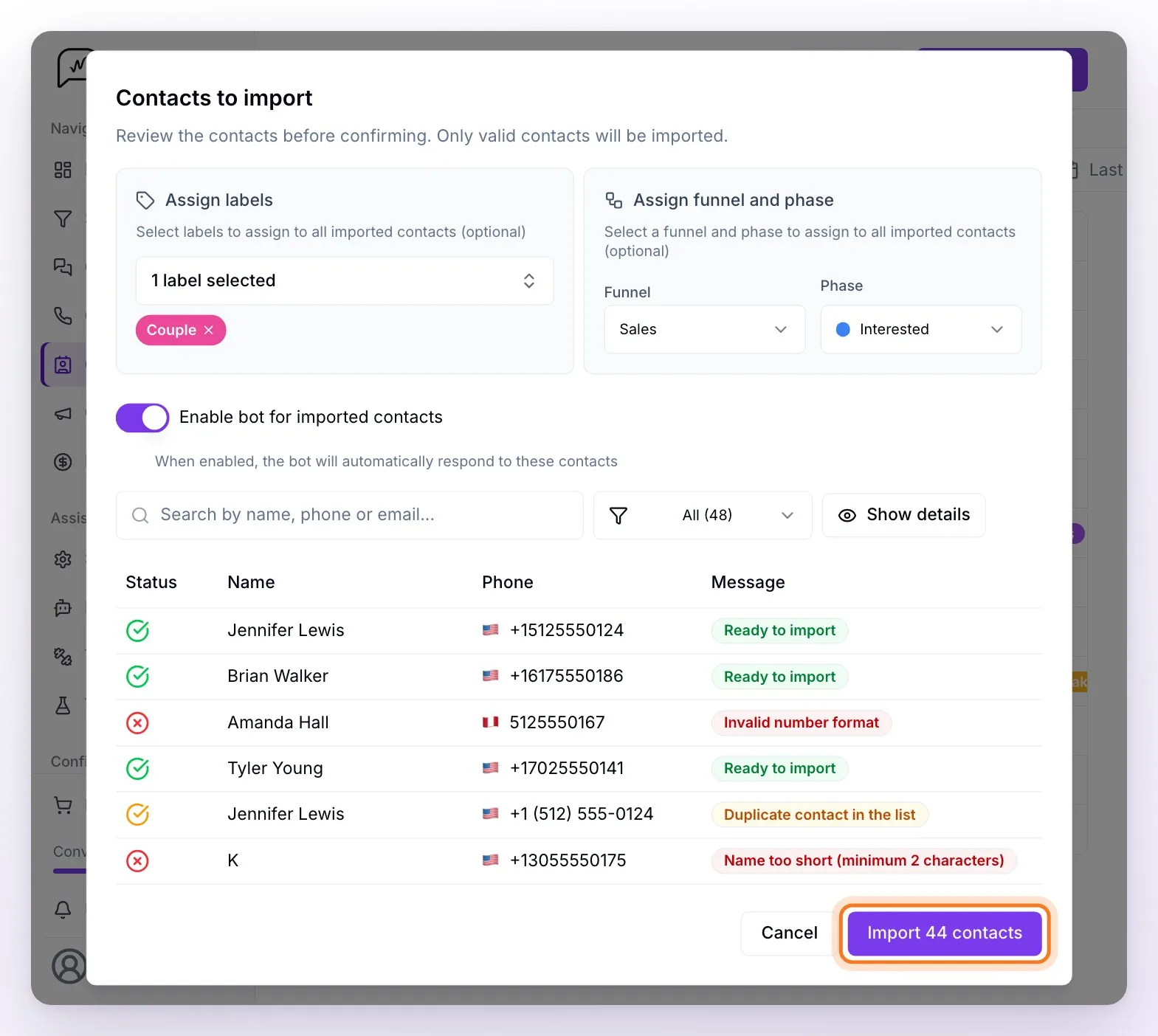
Task: Open the funnel icon in left sidebar
Action: 63,218
